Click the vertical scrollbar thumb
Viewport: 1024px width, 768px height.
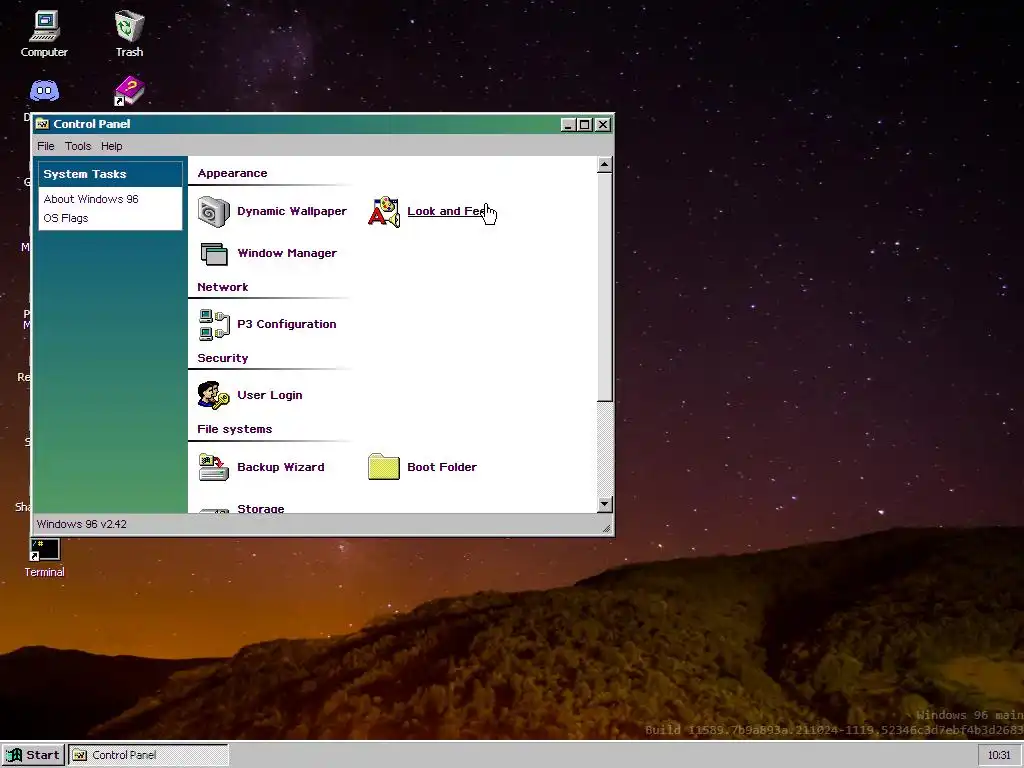[605, 287]
